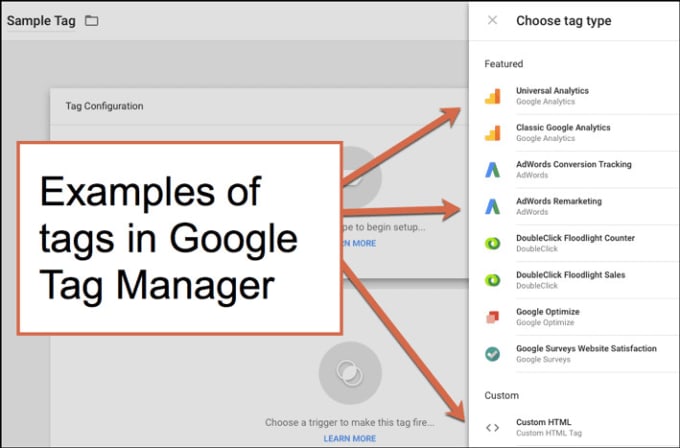680x448 pixels.
Task: Choose DoubleClick Floodlight Counter tag
Action: pyautogui.click(x=575, y=243)
